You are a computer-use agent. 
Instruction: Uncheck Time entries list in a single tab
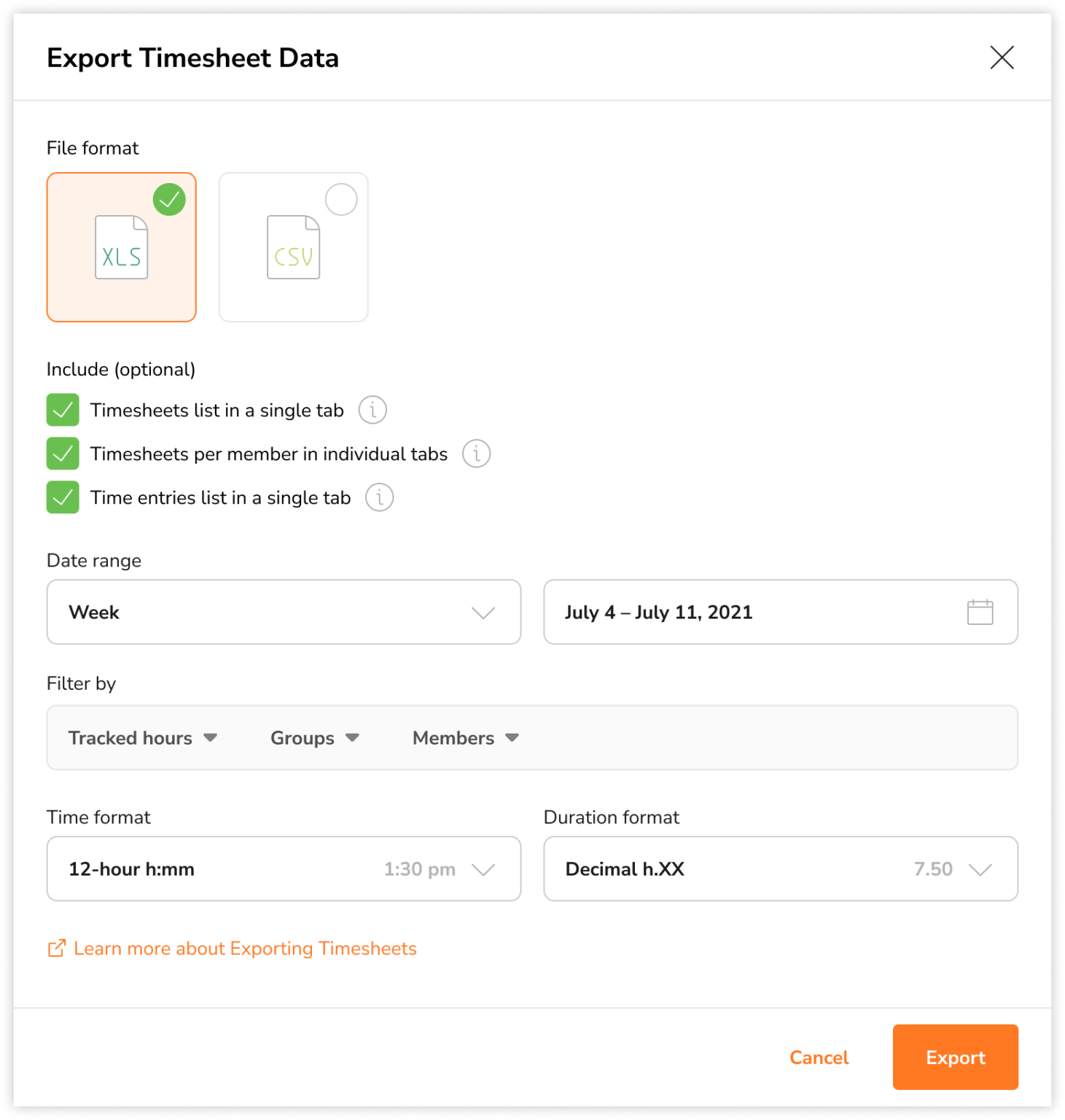(63, 497)
